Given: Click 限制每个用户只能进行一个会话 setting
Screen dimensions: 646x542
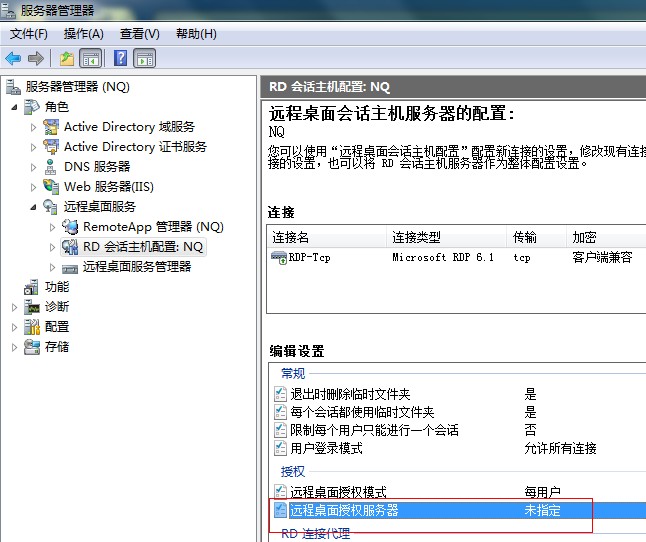Looking at the screenshot, I should (x=374, y=430).
